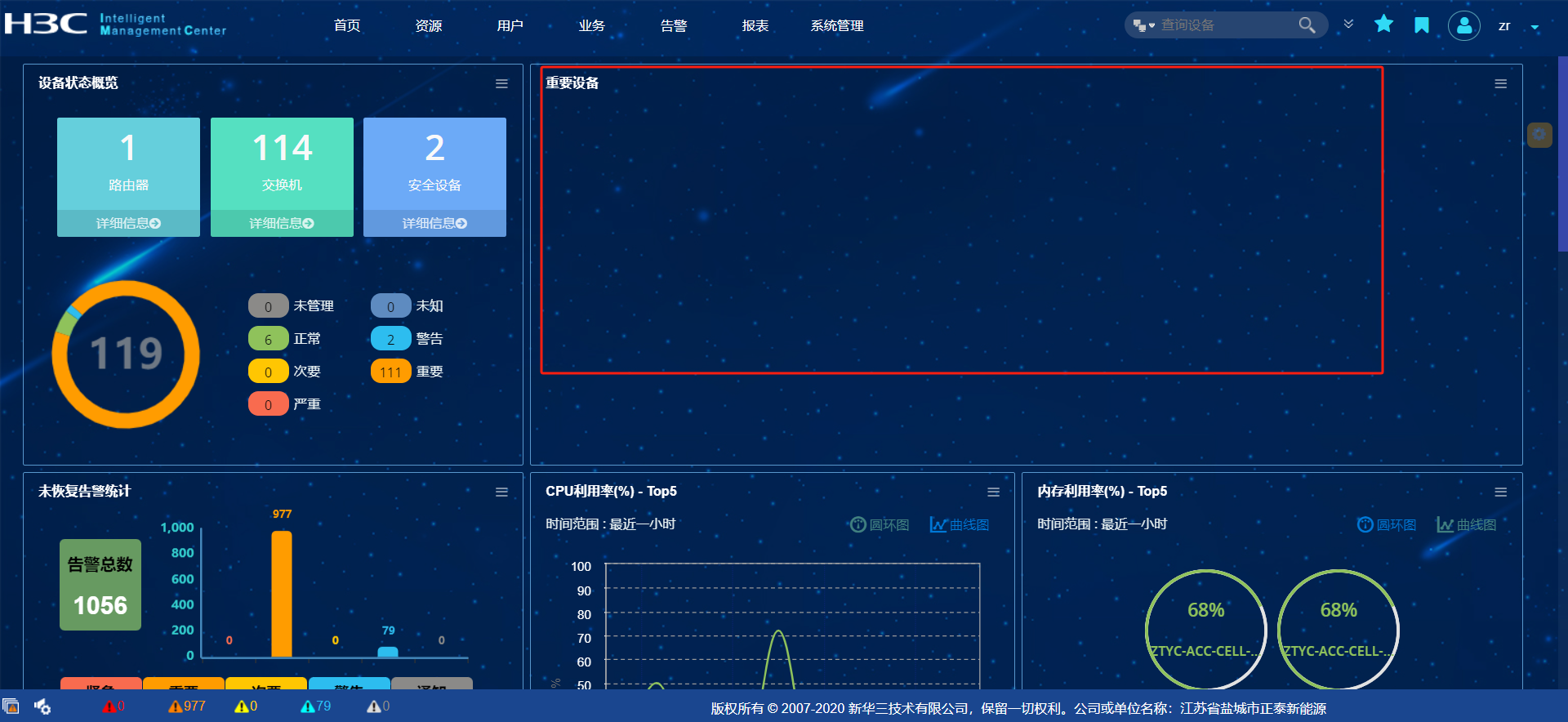Viewport: 1568px width, 722px height.
Task: Click the 严重 count badge
Action: [x=268, y=404]
